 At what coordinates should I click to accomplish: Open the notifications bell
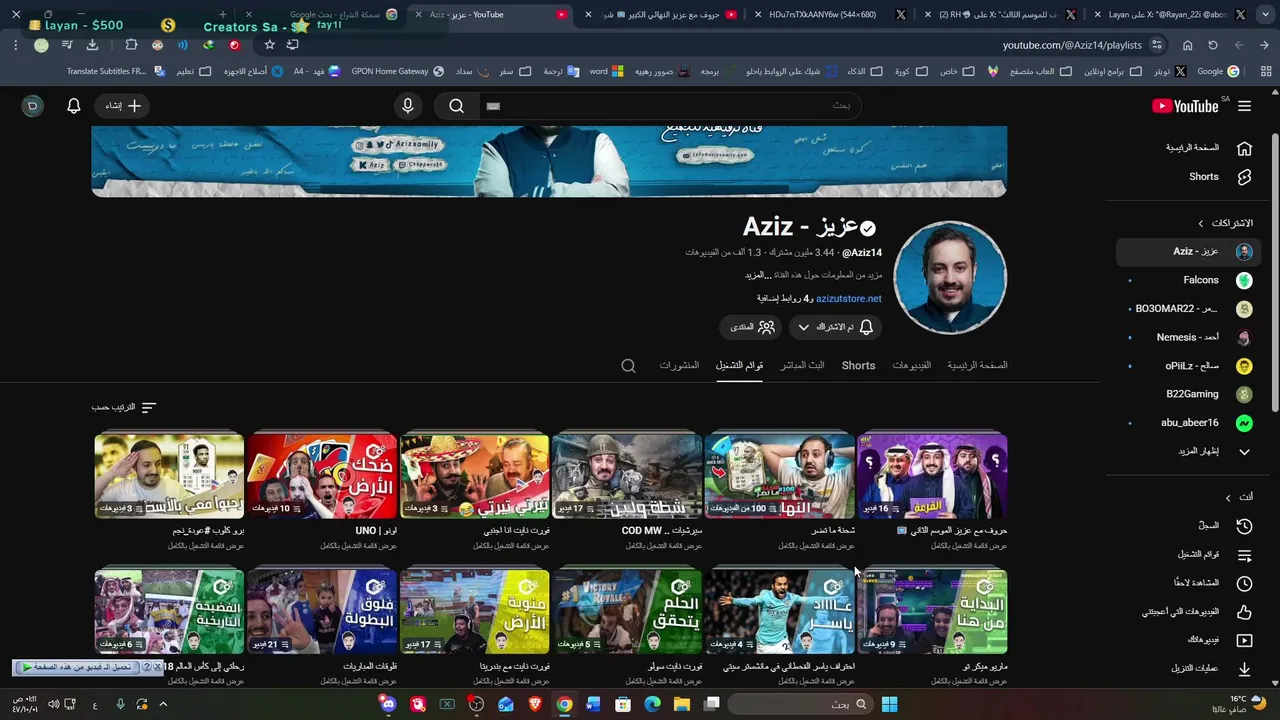[x=74, y=106]
